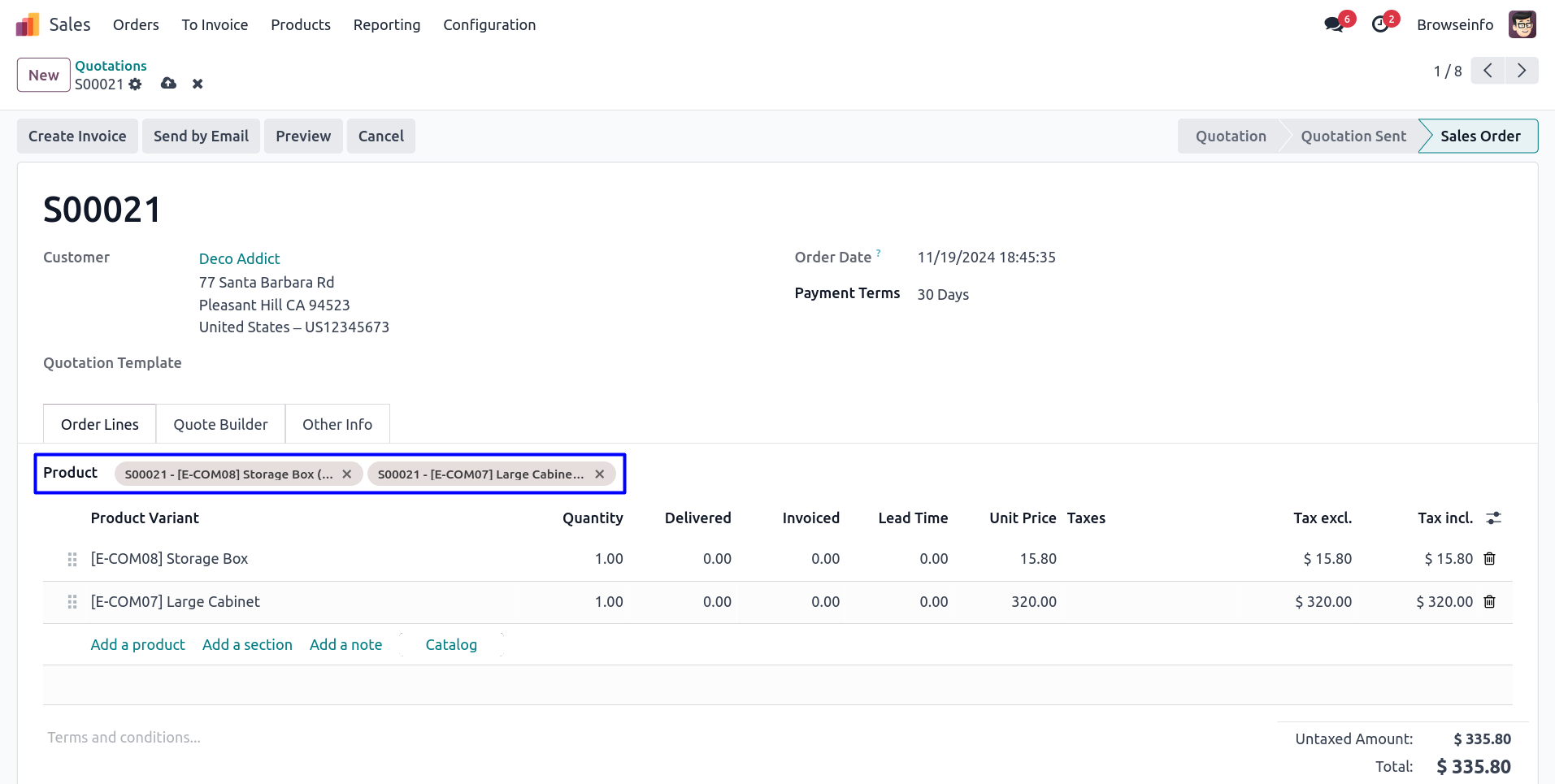Click the Add a product link
The image size is (1555, 784).
pyautogui.click(x=137, y=645)
